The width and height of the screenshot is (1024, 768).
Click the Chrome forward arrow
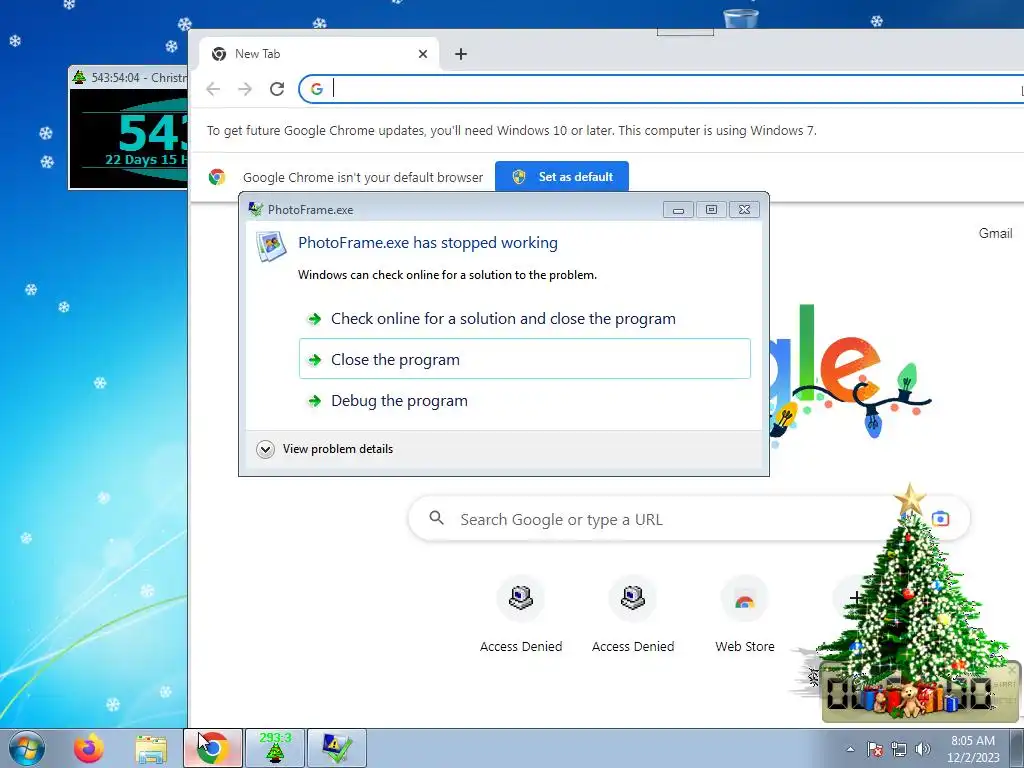pos(245,89)
